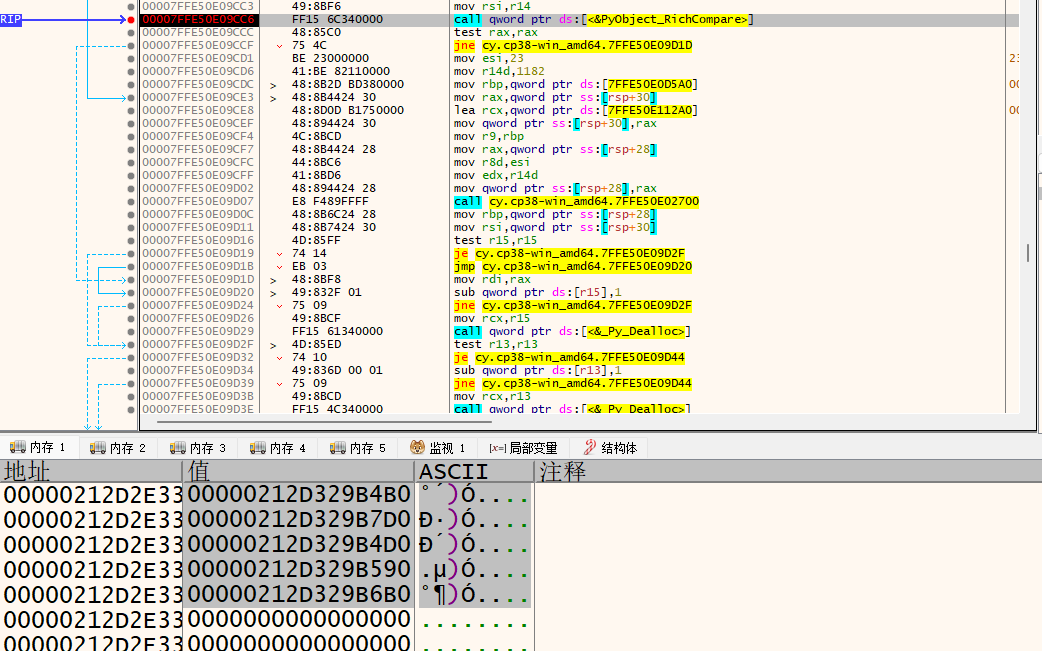The image size is (1042, 651).
Task: Select dump value 00000212D329B4B0
Action: click(x=299, y=495)
